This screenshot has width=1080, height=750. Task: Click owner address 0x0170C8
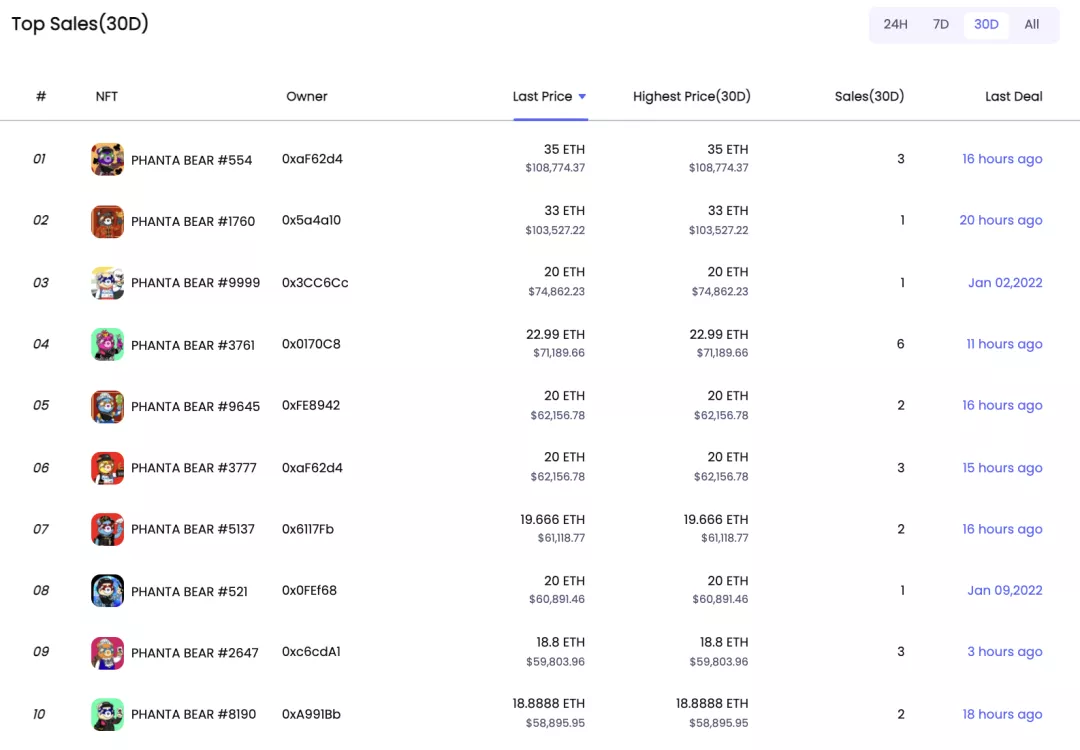[311, 344]
